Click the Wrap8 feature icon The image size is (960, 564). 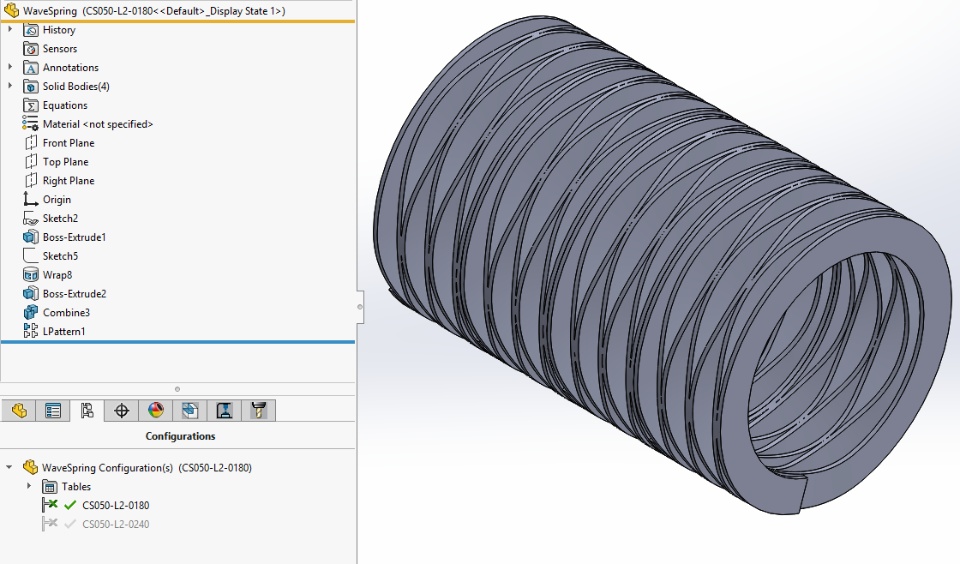31,275
